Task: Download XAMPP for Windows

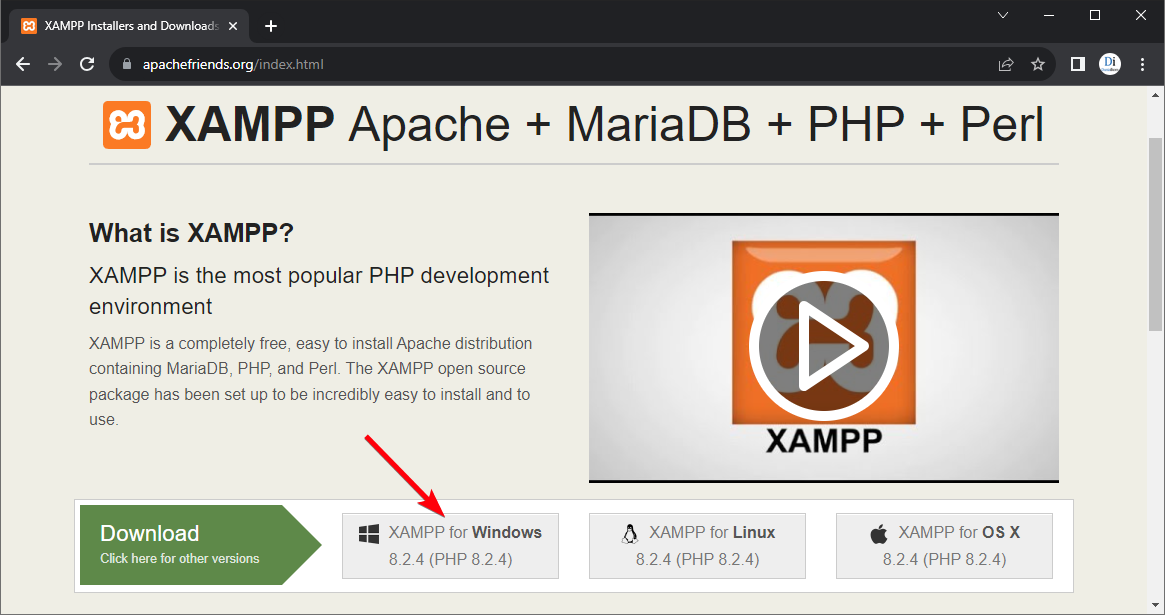Action: click(450, 546)
